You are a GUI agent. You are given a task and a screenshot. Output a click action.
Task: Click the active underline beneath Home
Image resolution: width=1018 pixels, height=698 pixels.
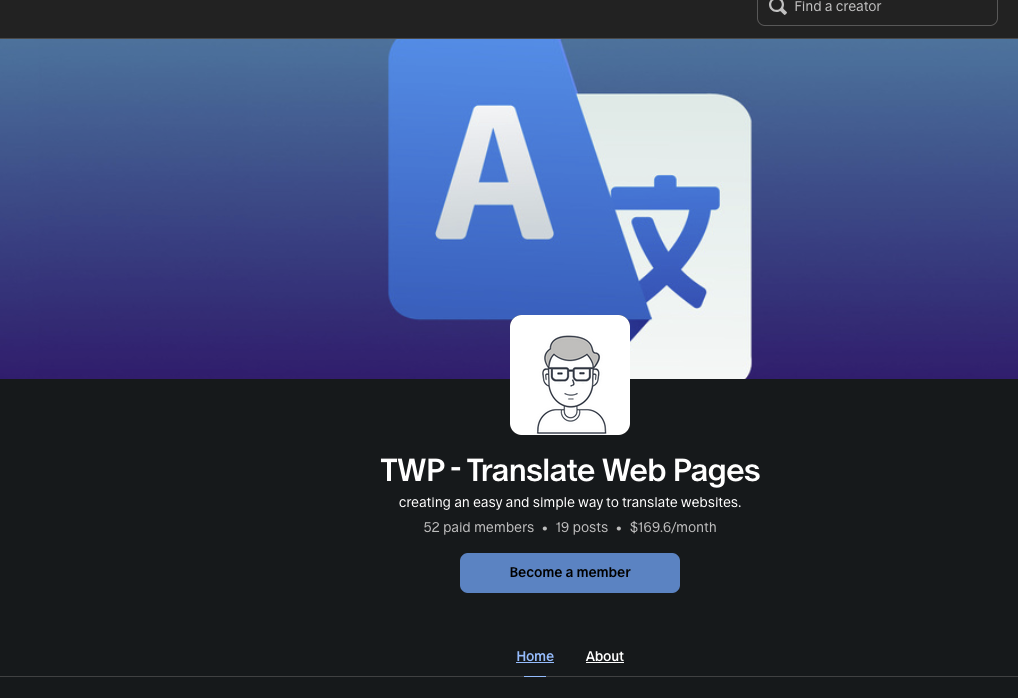tap(535, 676)
